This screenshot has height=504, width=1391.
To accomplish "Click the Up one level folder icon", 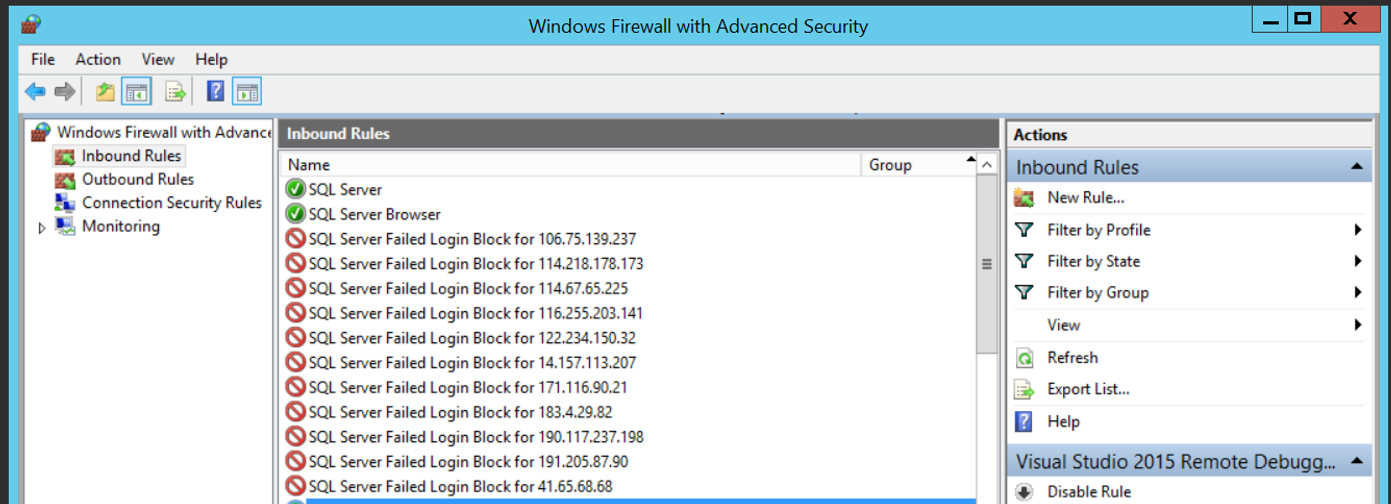I will (x=105, y=92).
